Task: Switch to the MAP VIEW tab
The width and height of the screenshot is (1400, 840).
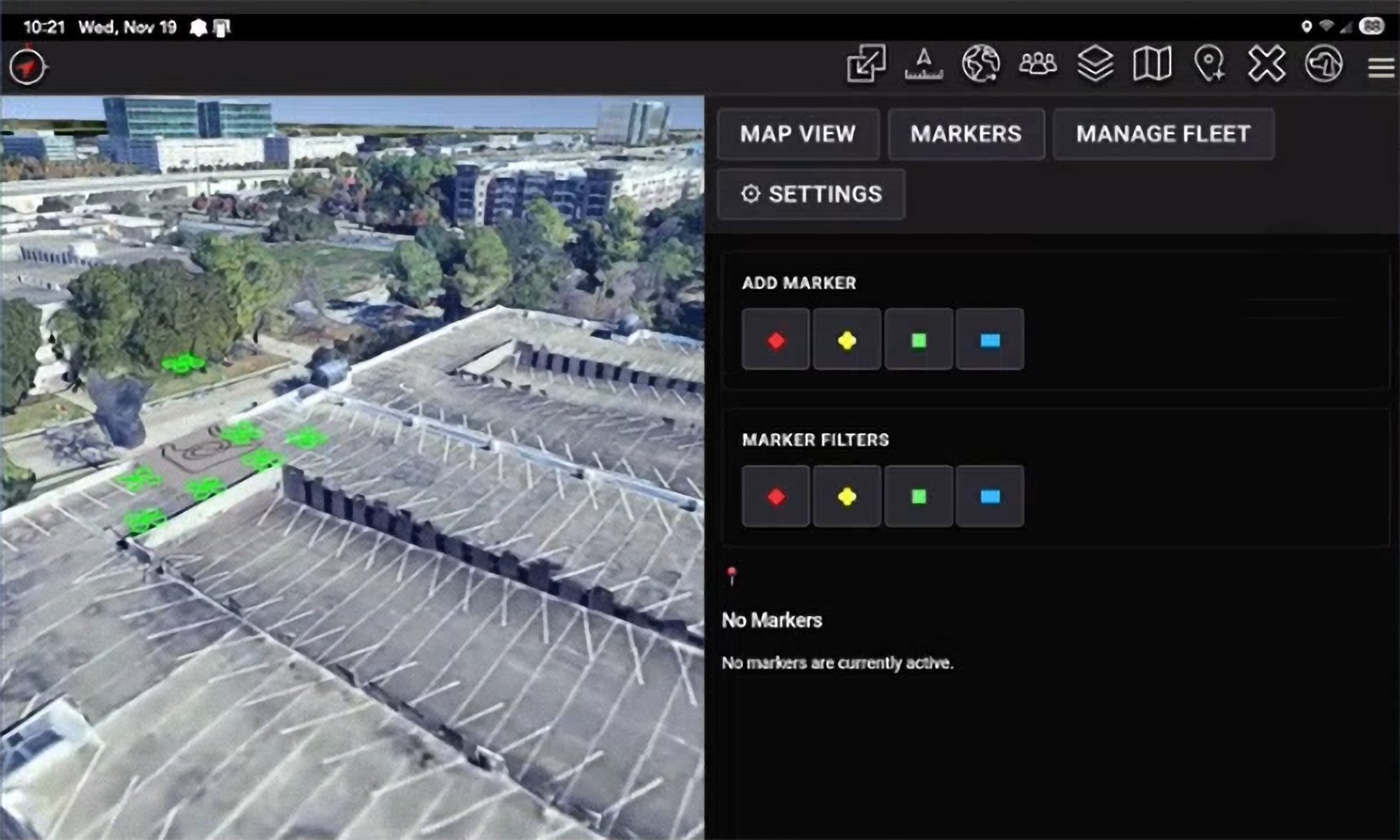Action: pyautogui.click(x=798, y=133)
